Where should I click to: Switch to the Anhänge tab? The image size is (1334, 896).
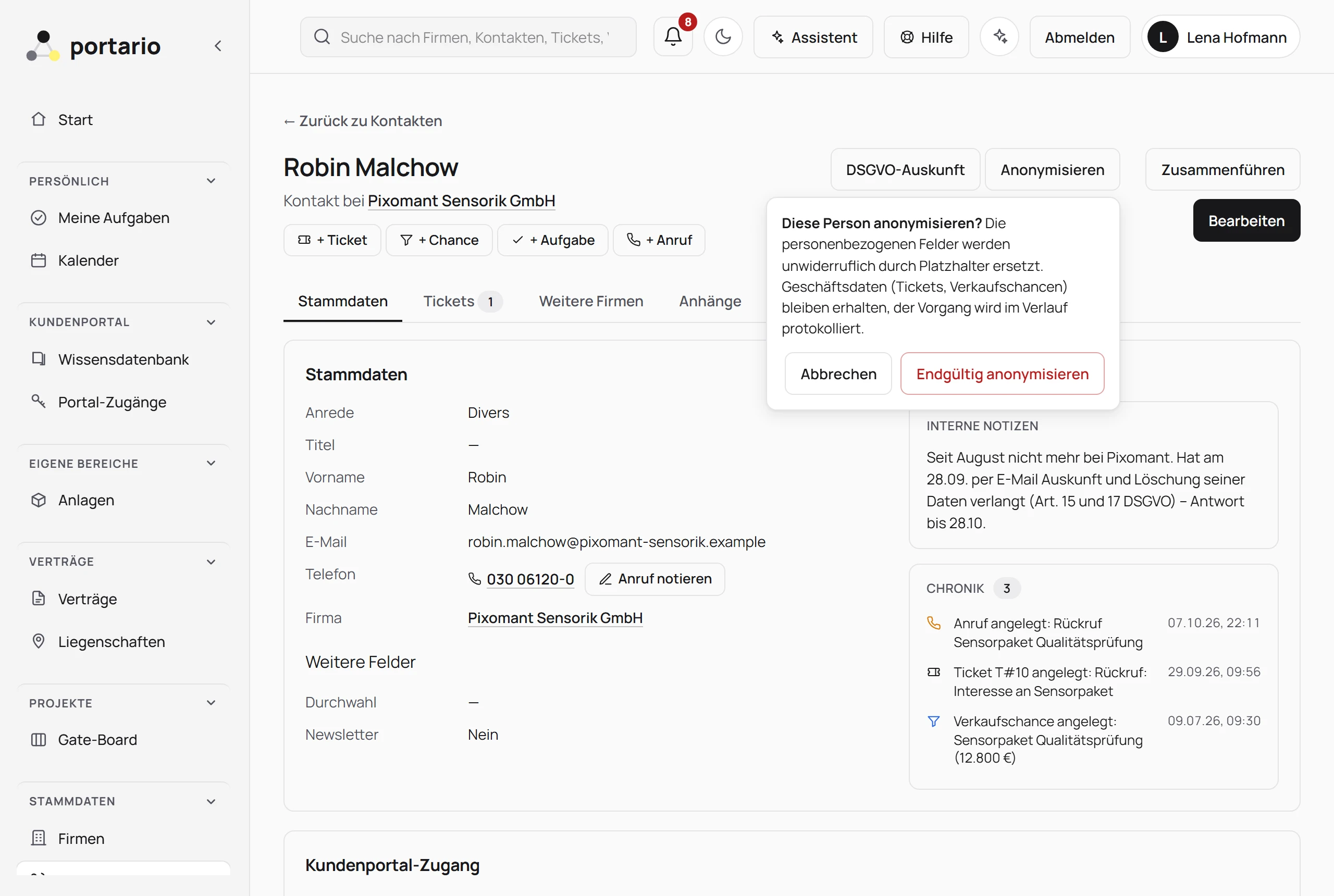click(710, 301)
